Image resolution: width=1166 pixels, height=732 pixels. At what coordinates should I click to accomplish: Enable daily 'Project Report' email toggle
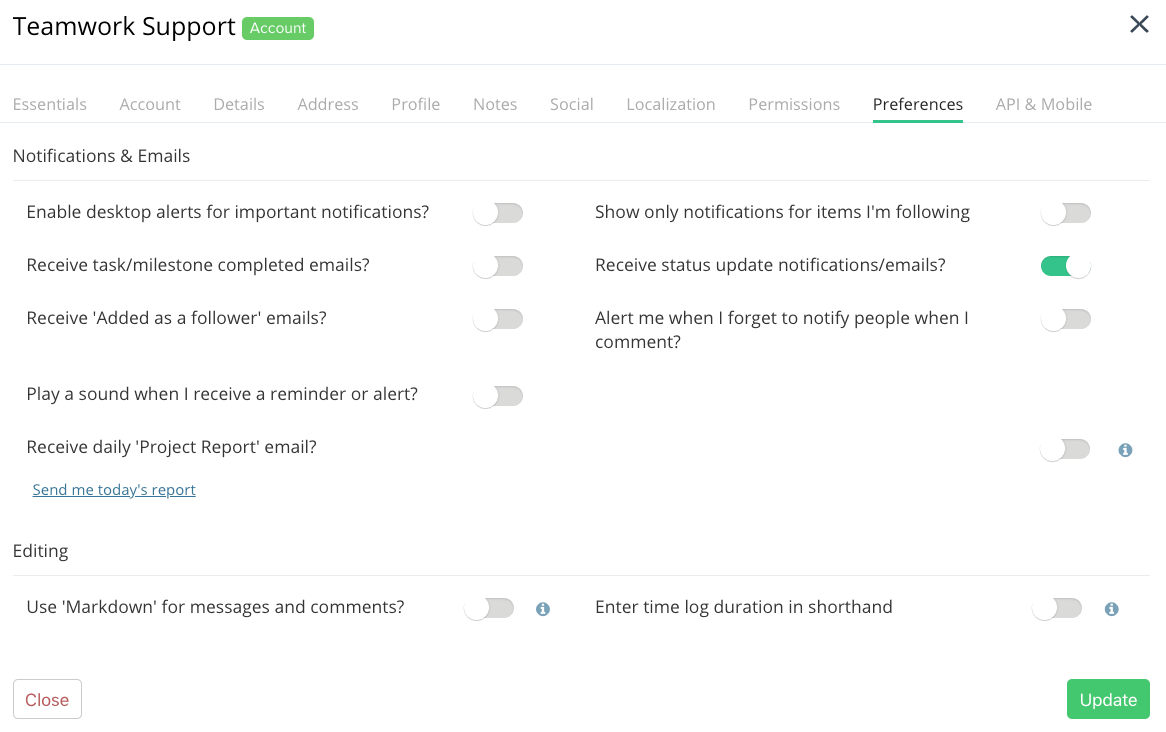click(1065, 449)
